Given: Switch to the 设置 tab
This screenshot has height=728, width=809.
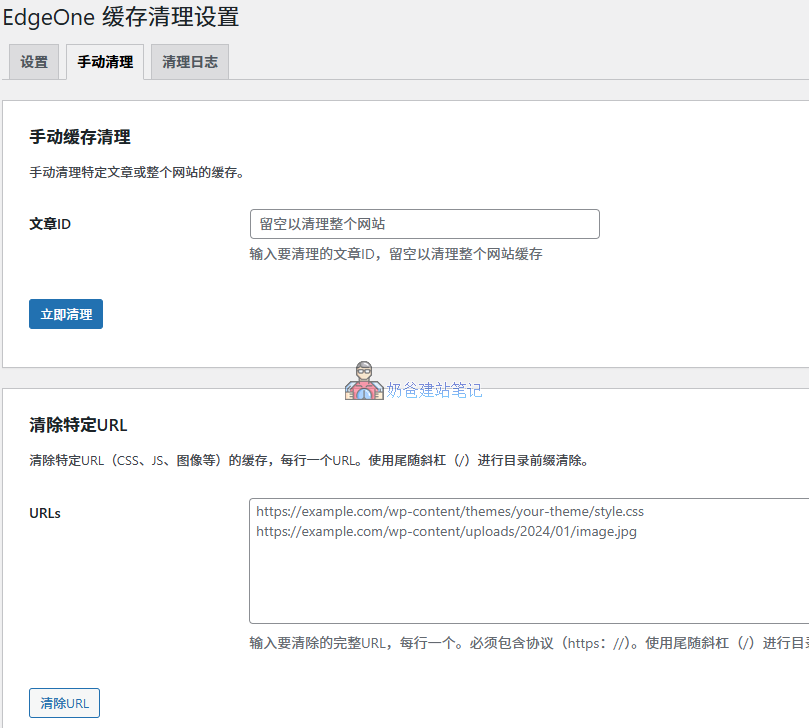Looking at the screenshot, I should click(33, 62).
